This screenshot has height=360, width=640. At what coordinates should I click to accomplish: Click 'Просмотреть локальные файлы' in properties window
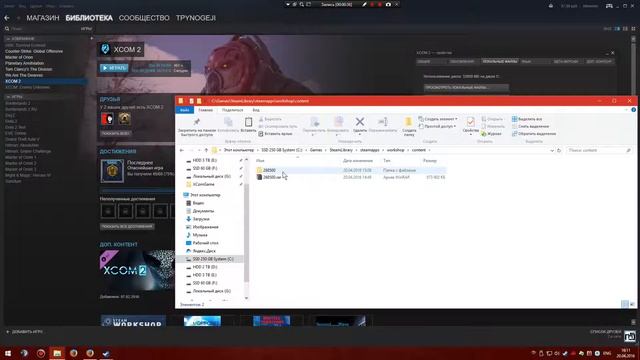pos(466,87)
